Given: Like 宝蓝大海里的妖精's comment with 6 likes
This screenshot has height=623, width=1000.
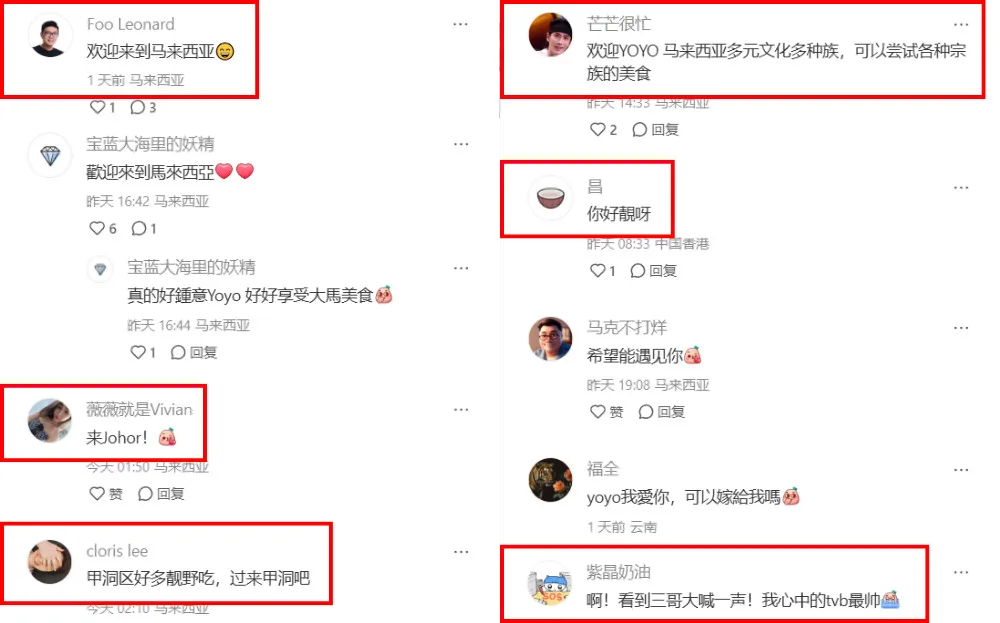Looking at the screenshot, I should (x=97, y=228).
